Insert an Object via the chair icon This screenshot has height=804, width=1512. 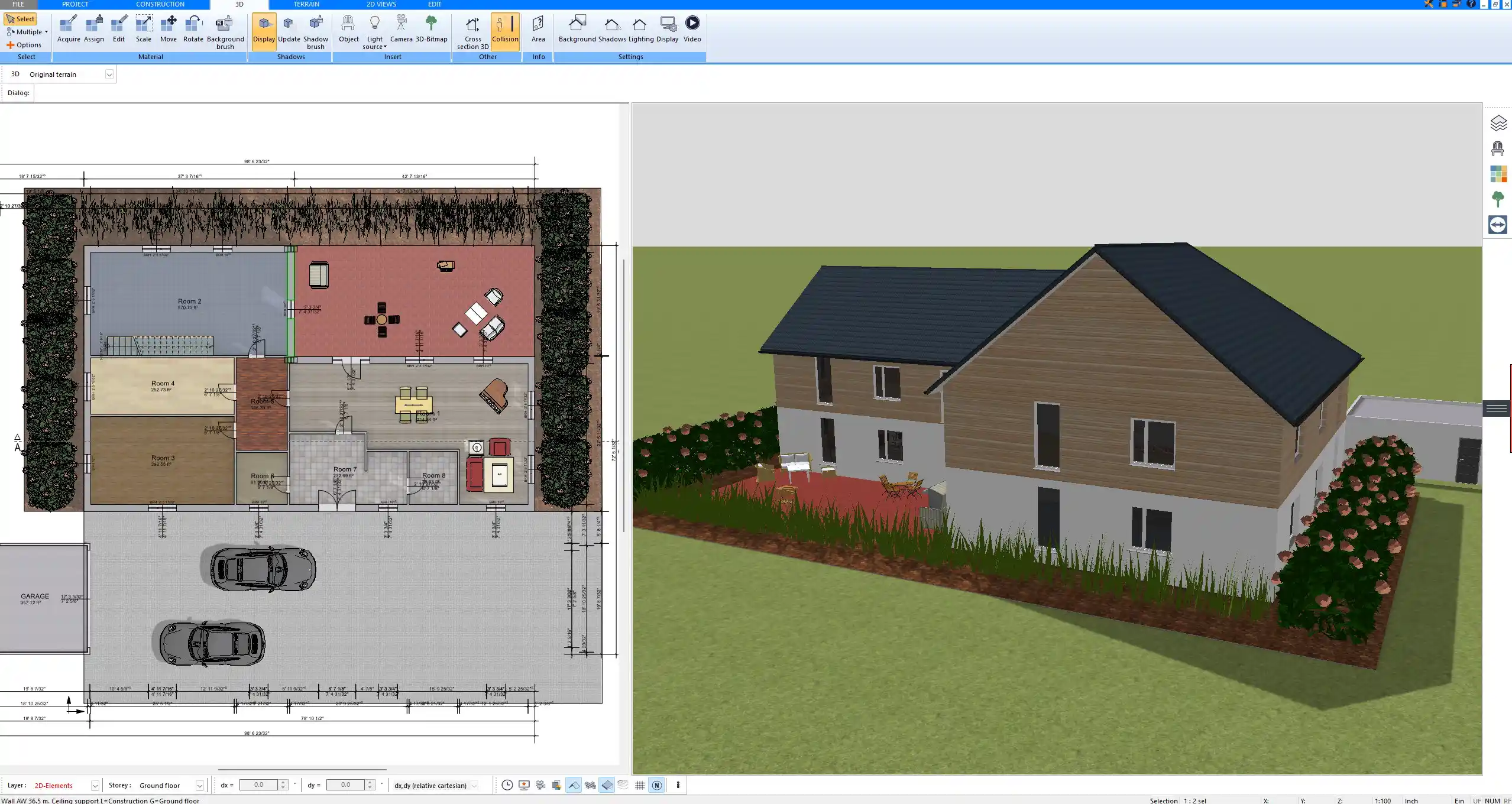(x=349, y=29)
